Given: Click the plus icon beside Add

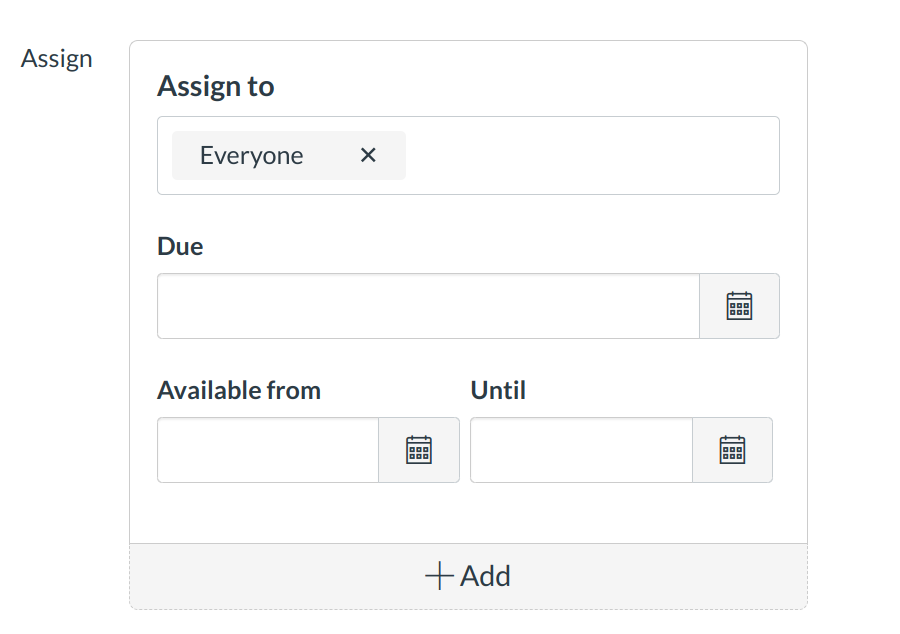Looking at the screenshot, I should click(x=439, y=576).
